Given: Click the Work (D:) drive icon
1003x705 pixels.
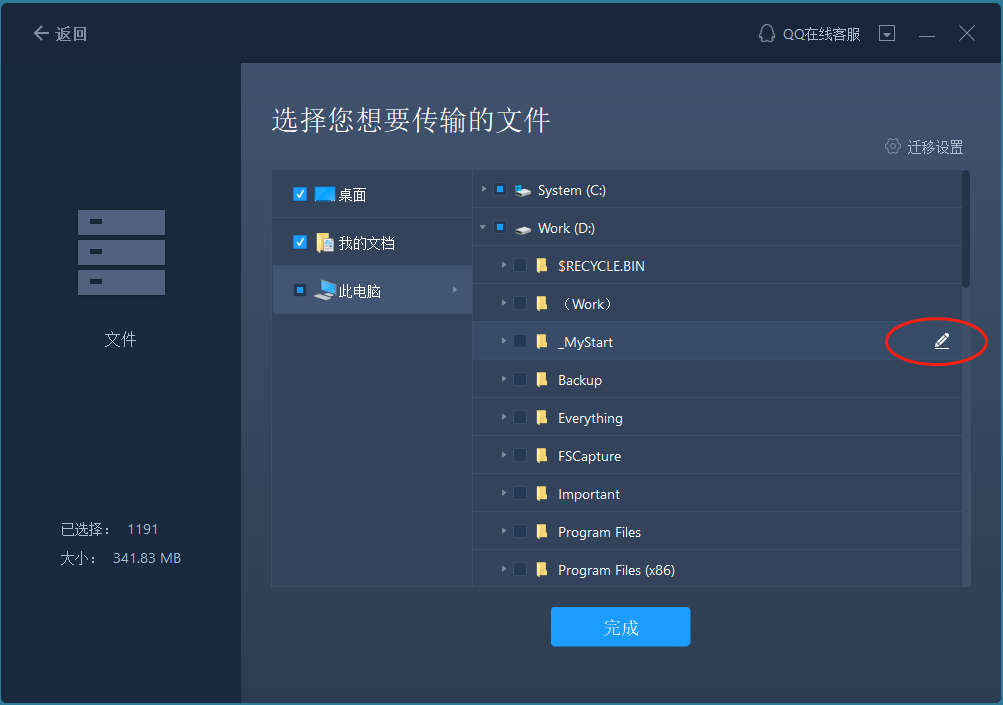Looking at the screenshot, I should click(x=524, y=229).
